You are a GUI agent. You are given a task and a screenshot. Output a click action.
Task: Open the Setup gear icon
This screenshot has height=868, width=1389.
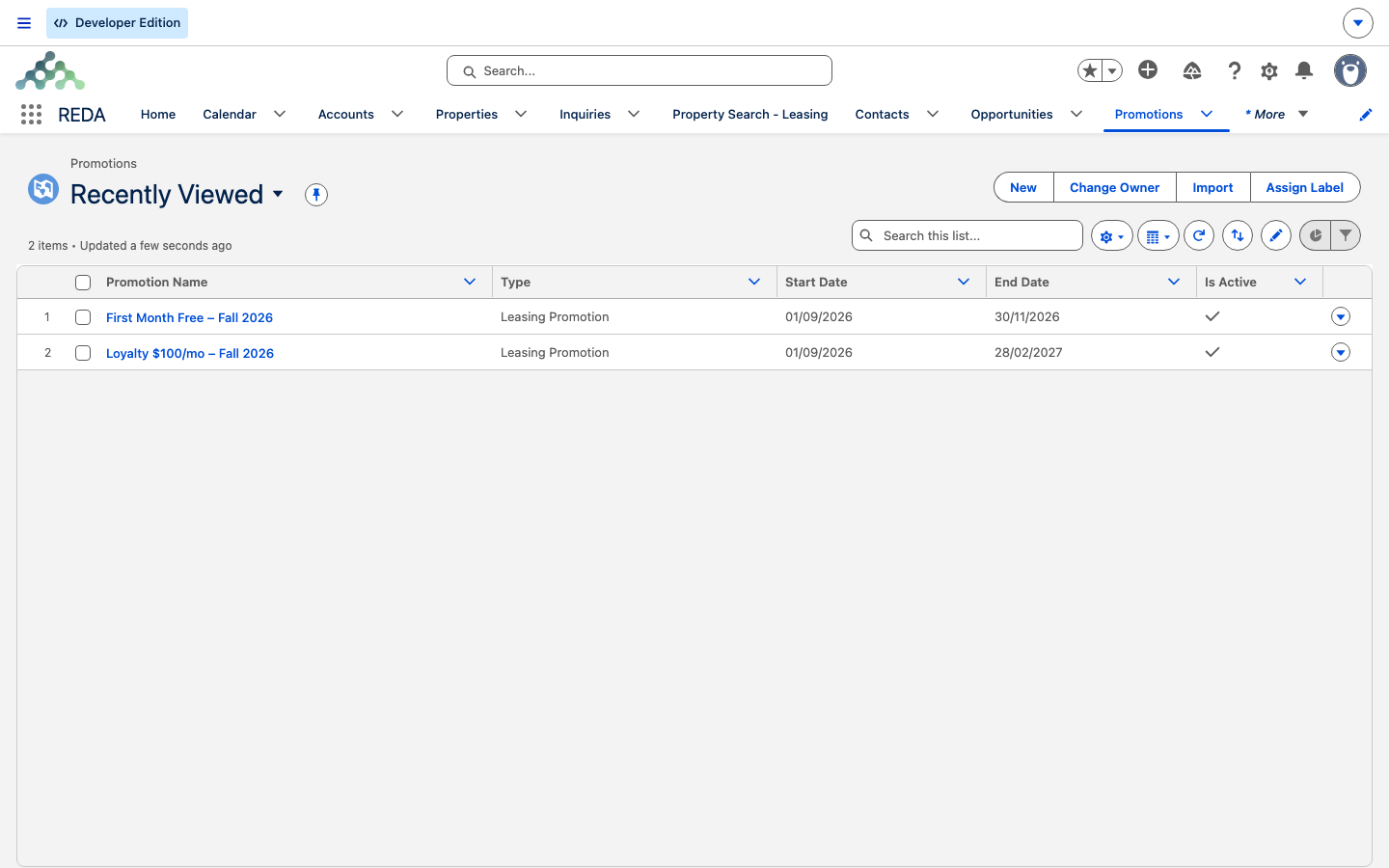(1269, 70)
